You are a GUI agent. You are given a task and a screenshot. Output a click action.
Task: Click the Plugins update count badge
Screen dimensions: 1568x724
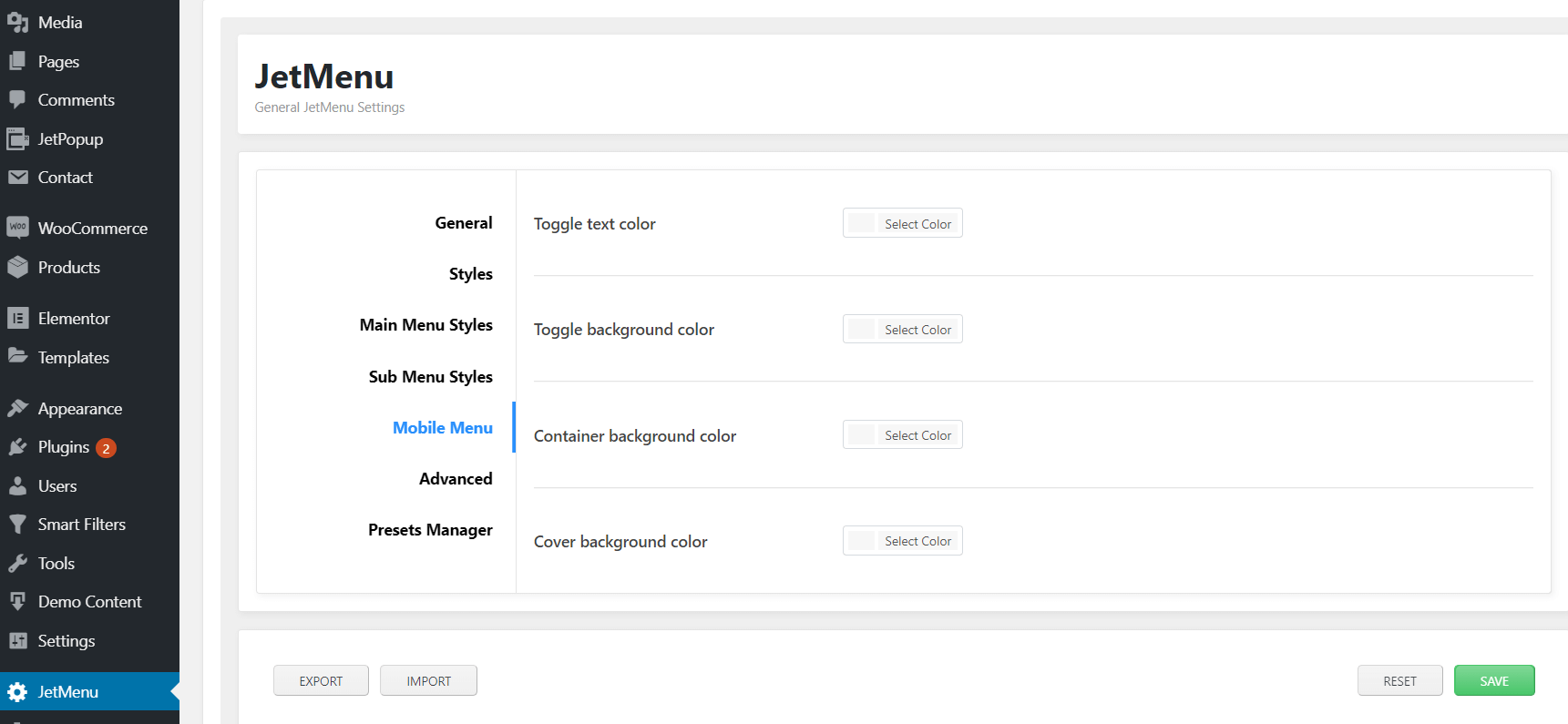[106, 448]
